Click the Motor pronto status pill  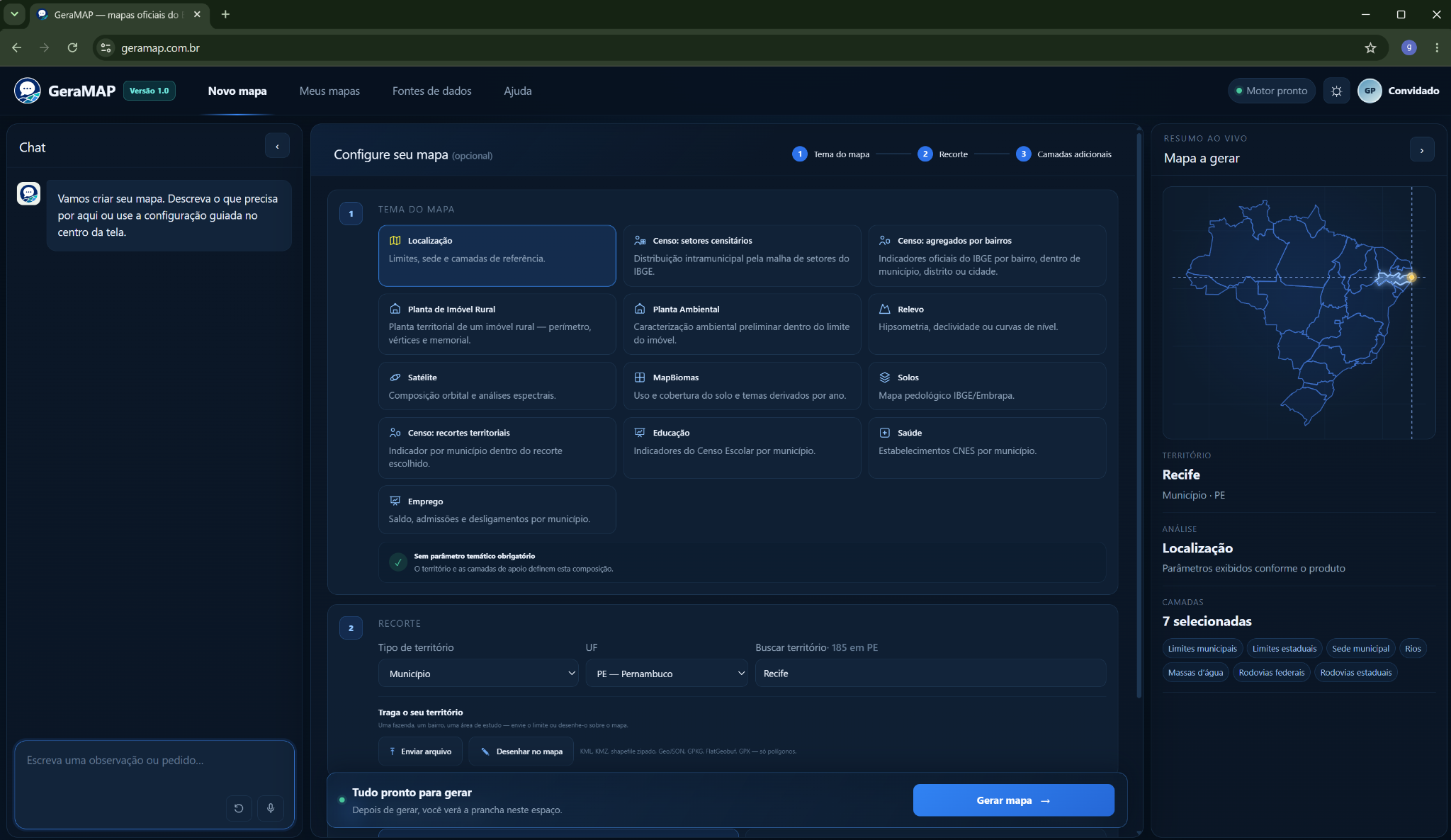pos(1272,91)
